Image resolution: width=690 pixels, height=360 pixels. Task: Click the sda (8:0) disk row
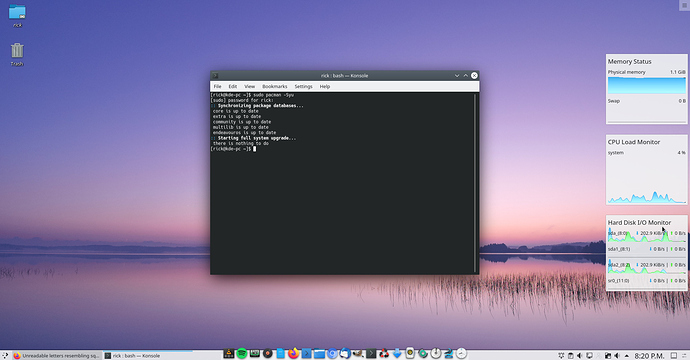[x=646, y=235]
